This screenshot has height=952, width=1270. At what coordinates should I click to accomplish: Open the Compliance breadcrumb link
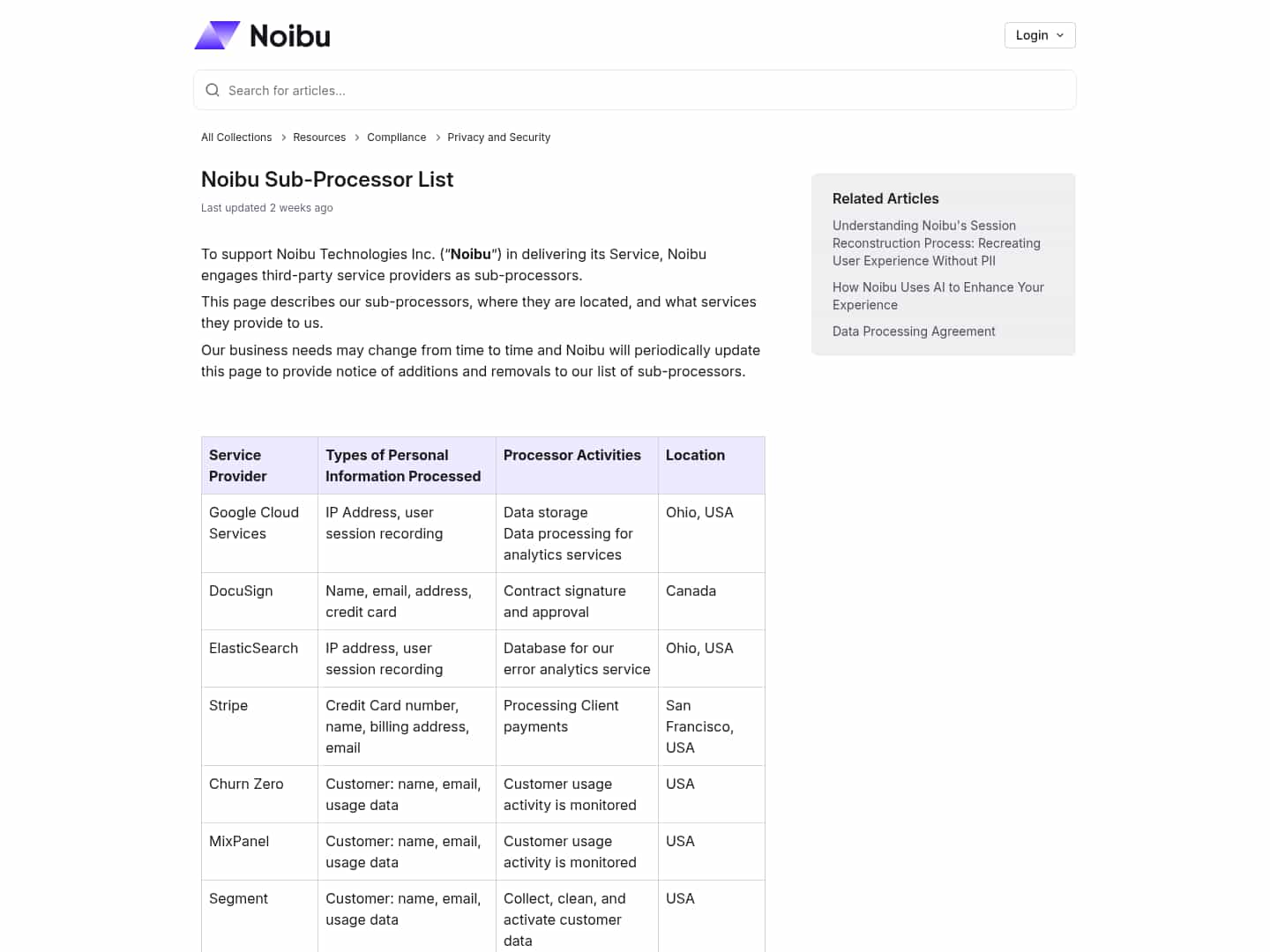coord(396,138)
